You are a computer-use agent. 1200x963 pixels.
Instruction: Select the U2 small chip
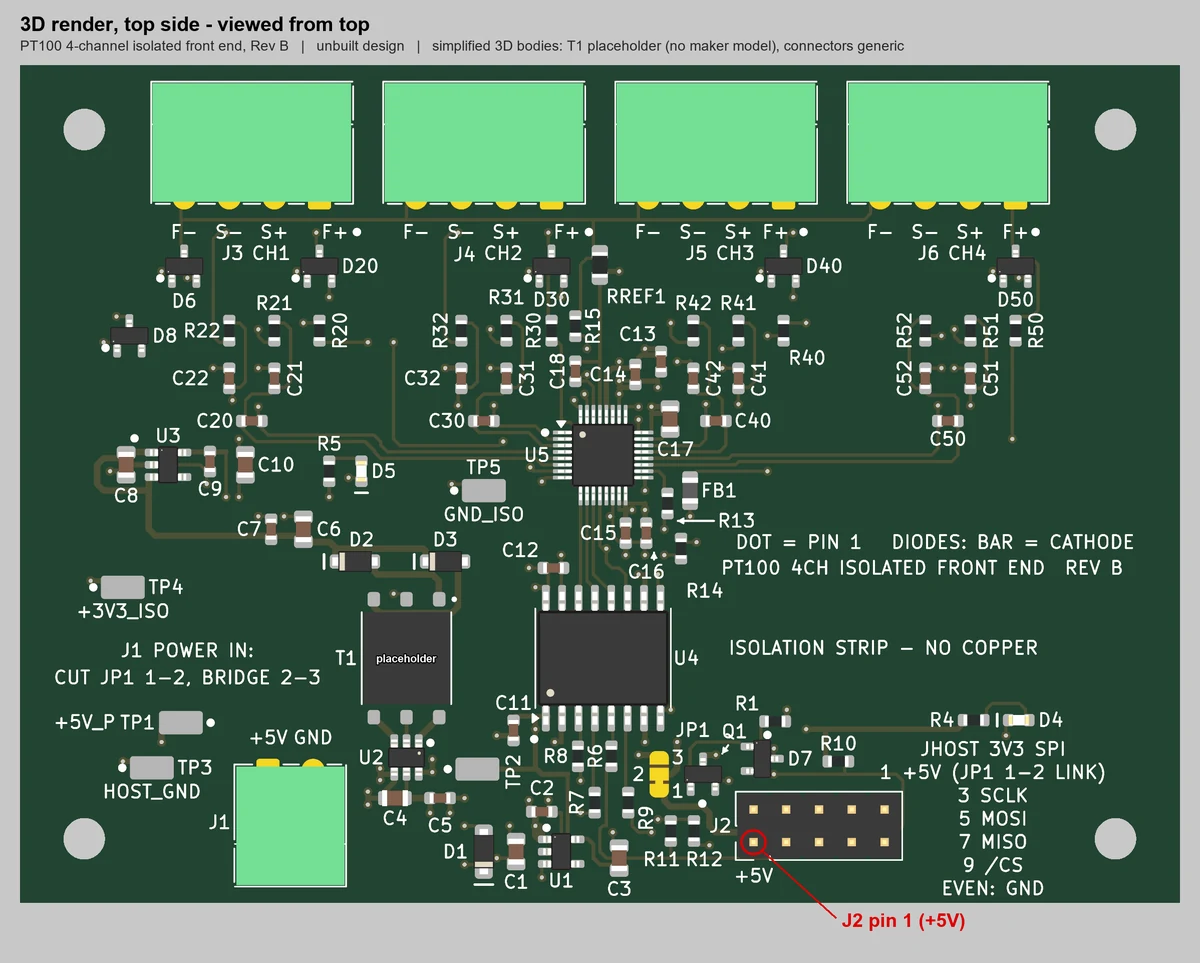407,758
